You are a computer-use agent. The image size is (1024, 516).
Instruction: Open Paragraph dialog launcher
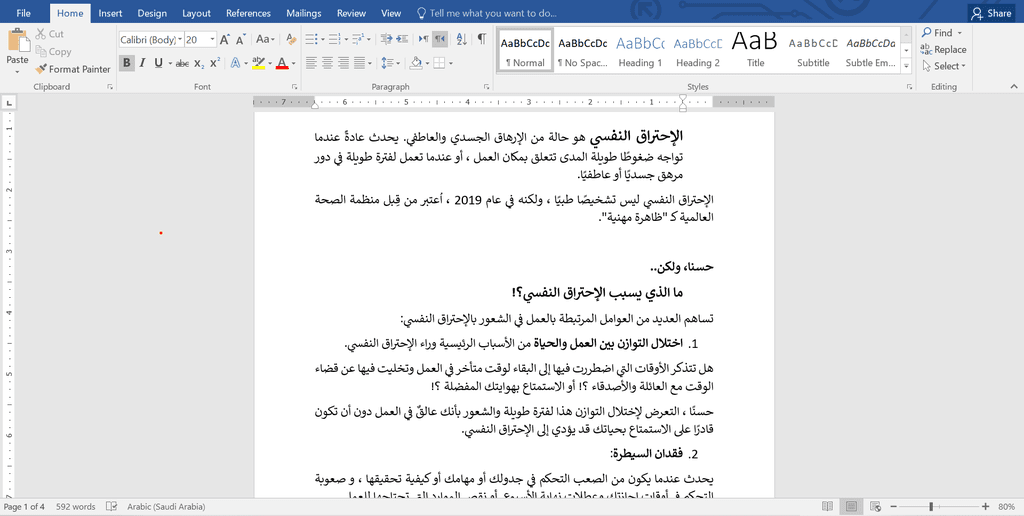(487, 86)
